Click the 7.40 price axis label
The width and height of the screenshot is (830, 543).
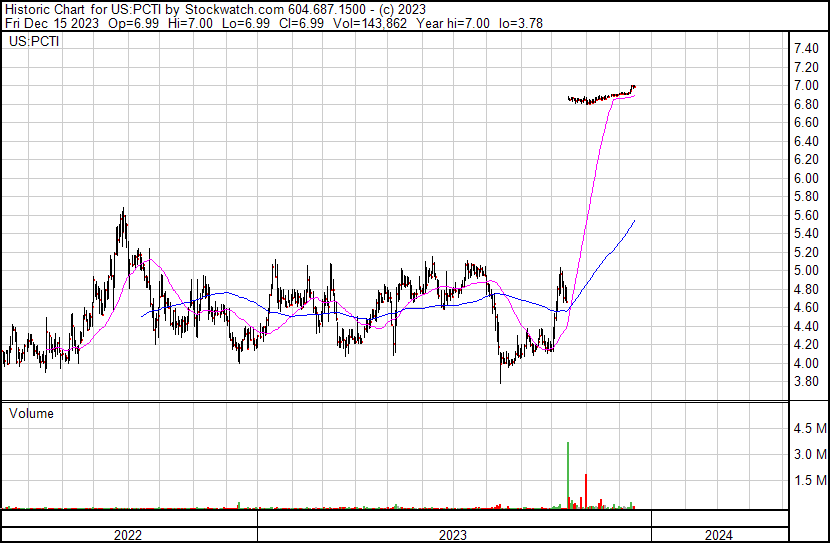806,49
